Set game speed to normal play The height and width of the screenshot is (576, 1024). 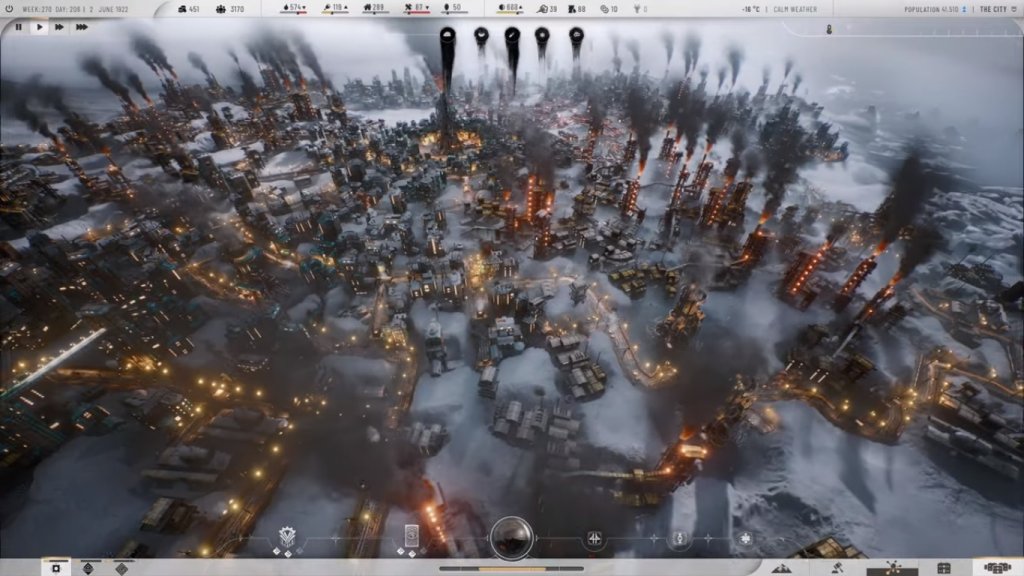point(40,27)
